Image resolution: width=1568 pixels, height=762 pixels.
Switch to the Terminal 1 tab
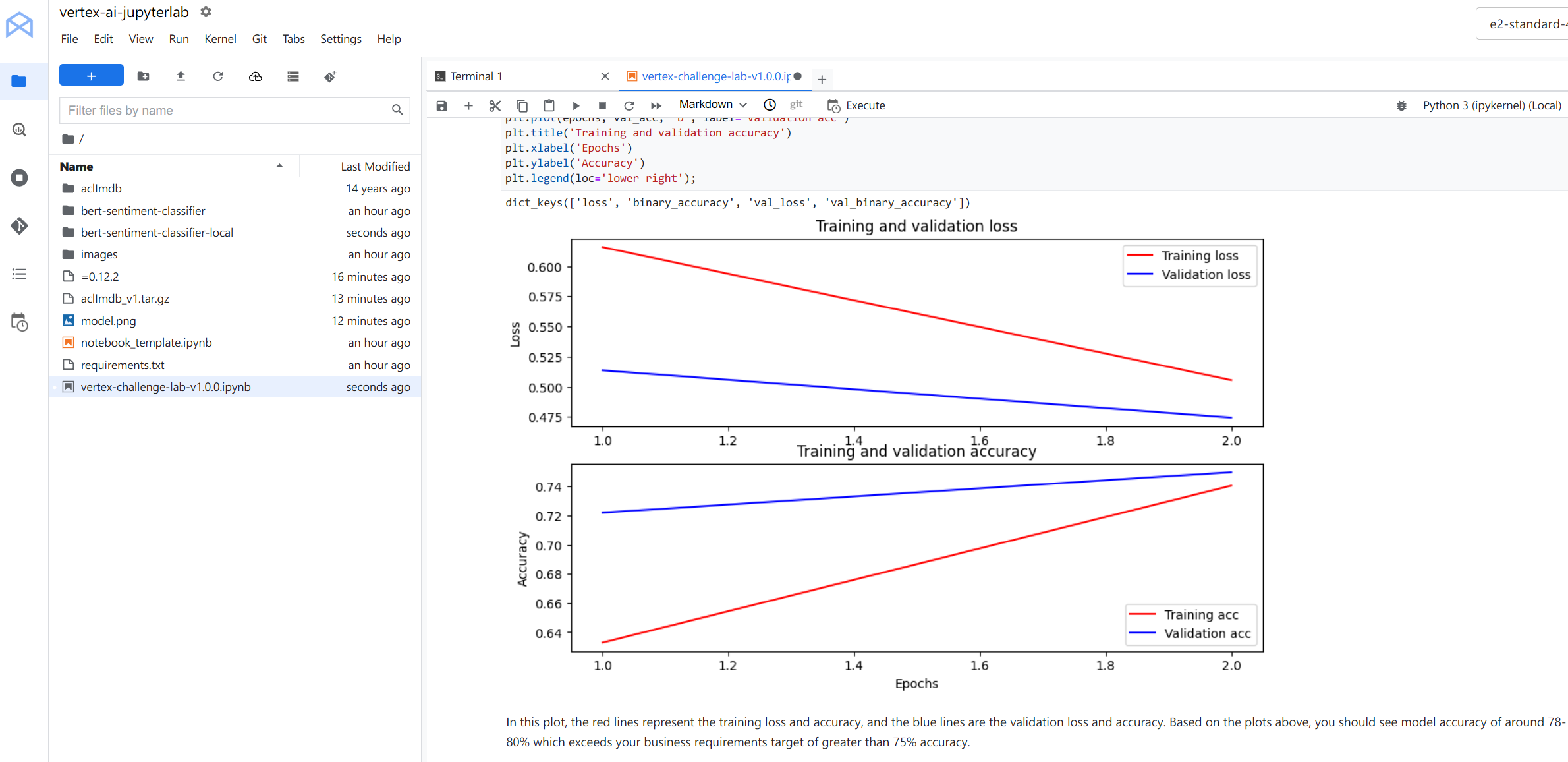click(476, 76)
